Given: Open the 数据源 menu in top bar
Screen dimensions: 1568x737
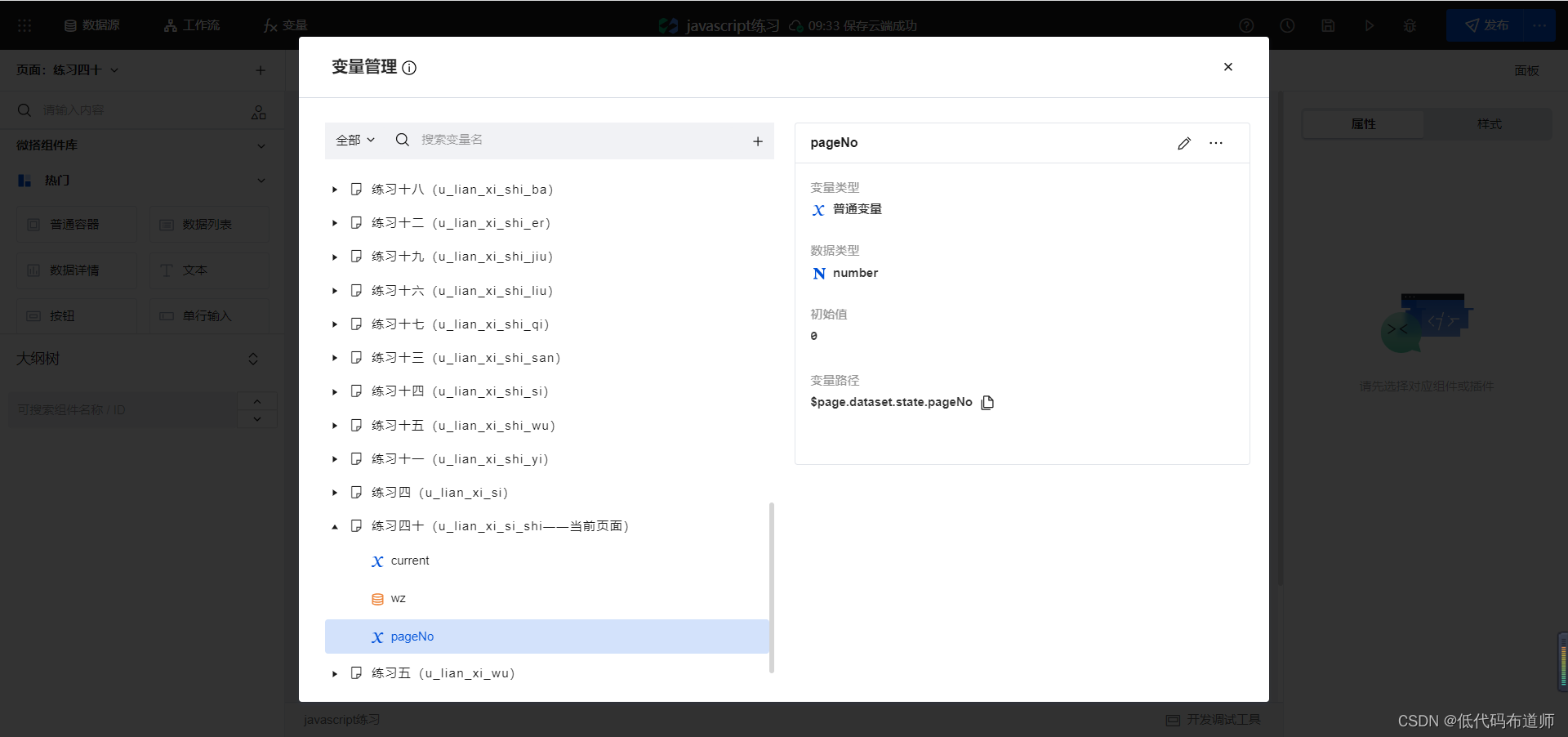Looking at the screenshot, I should pos(92,25).
